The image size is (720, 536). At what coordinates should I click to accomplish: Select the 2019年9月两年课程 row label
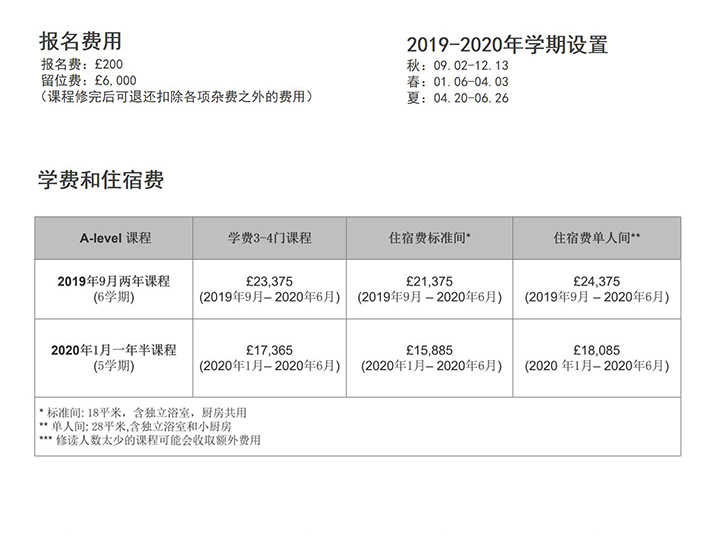tap(114, 282)
